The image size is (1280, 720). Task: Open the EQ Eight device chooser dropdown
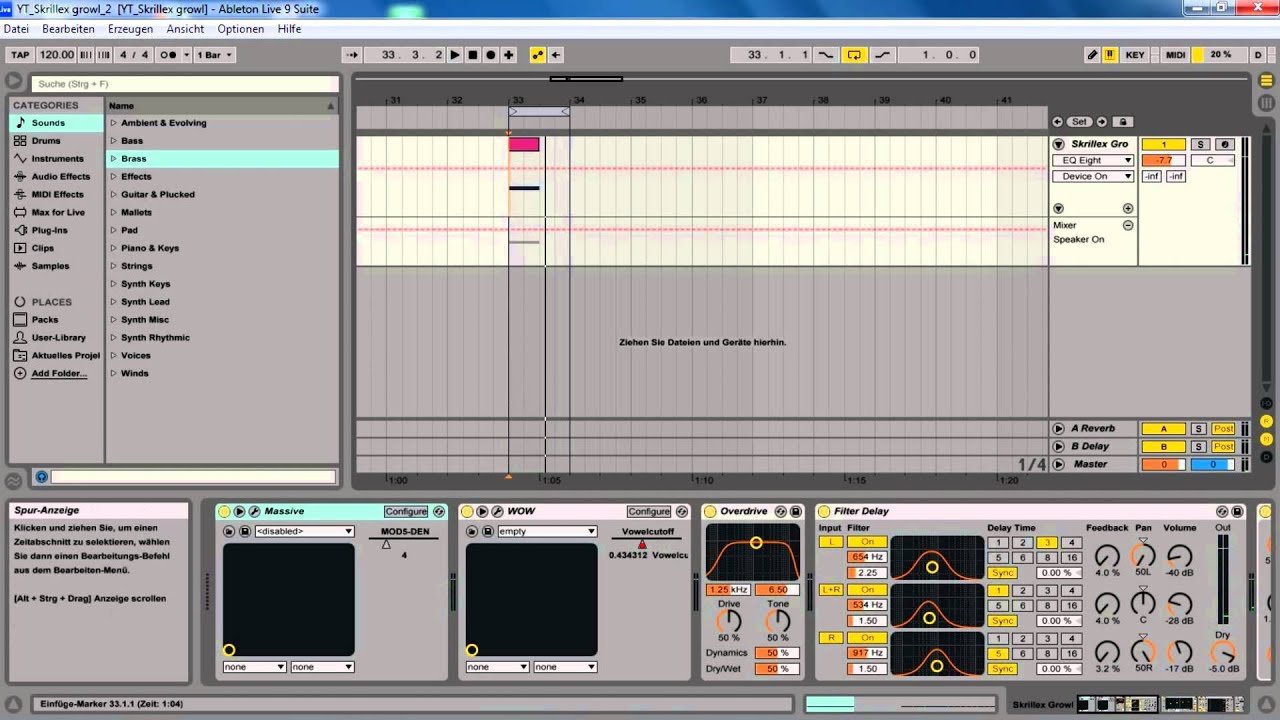[x=1092, y=160]
